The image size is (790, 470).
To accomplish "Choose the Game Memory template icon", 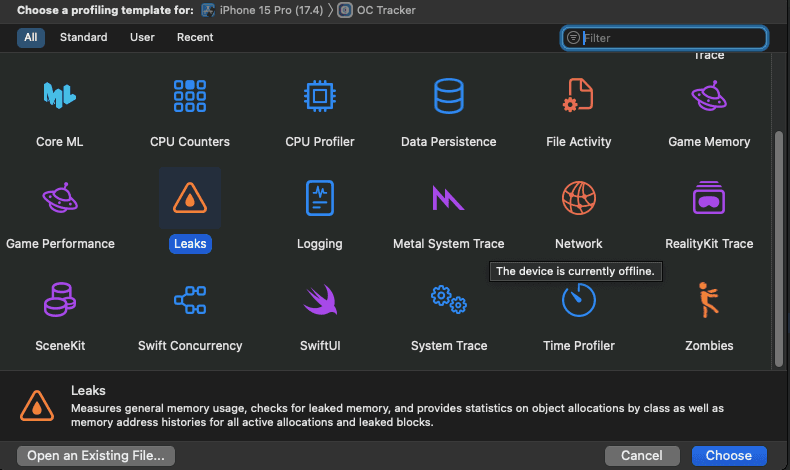I will coord(708,96).
